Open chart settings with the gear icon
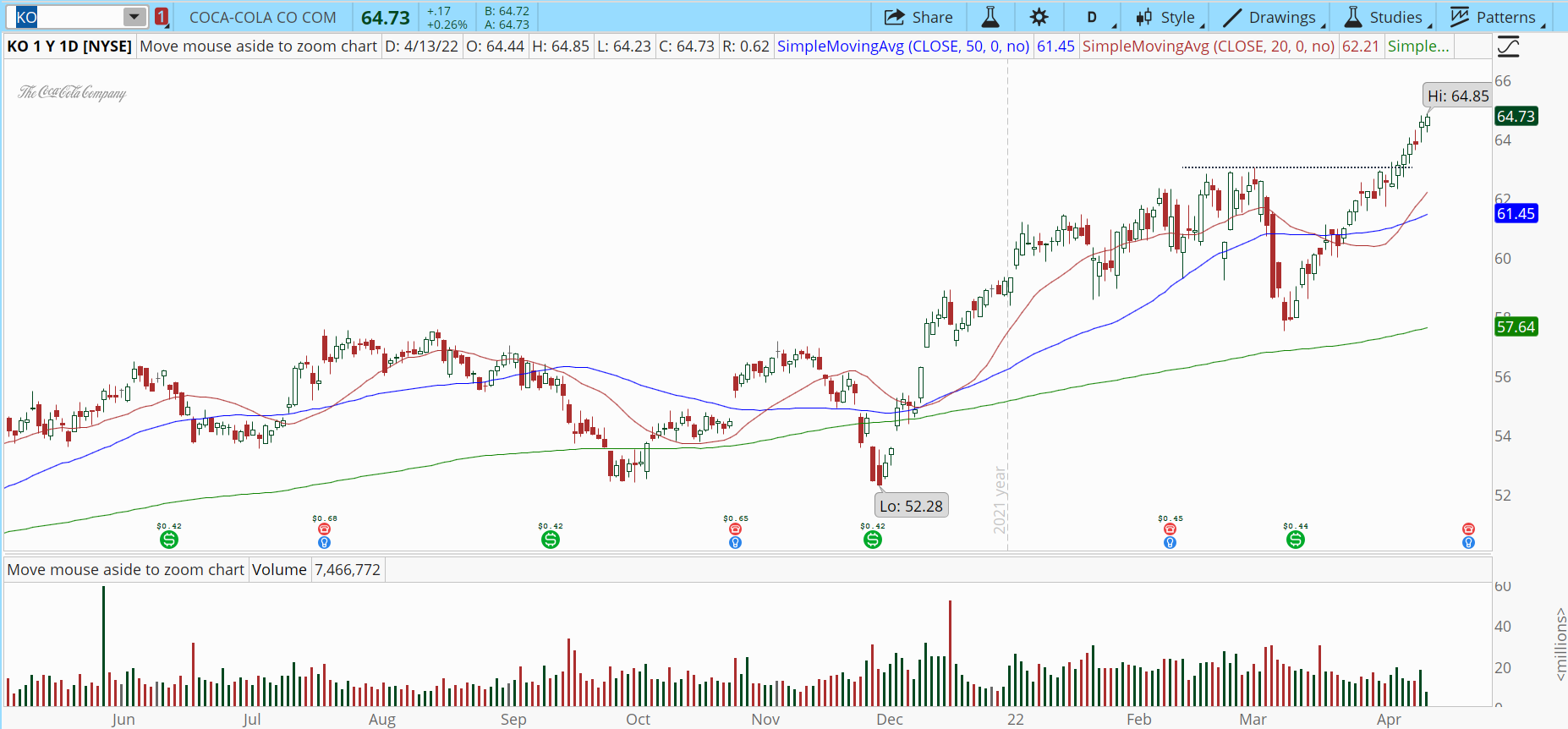 tap(1039, 17)
